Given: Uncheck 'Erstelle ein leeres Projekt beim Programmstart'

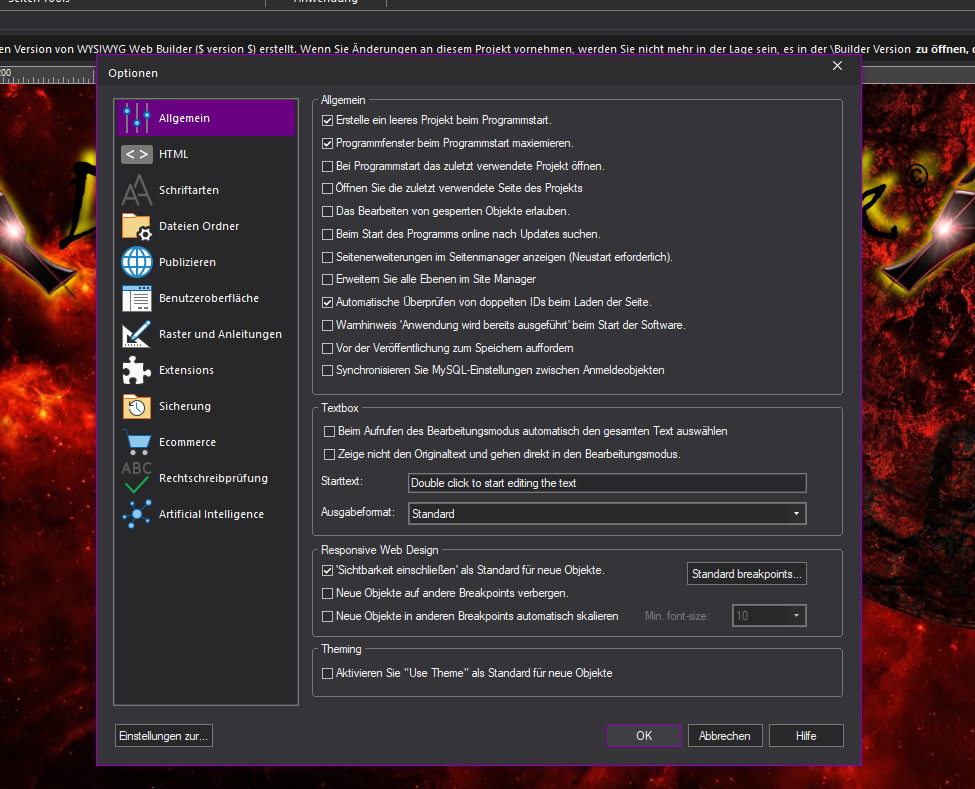Looking at the screenshot, I should [x=327, y=121].
